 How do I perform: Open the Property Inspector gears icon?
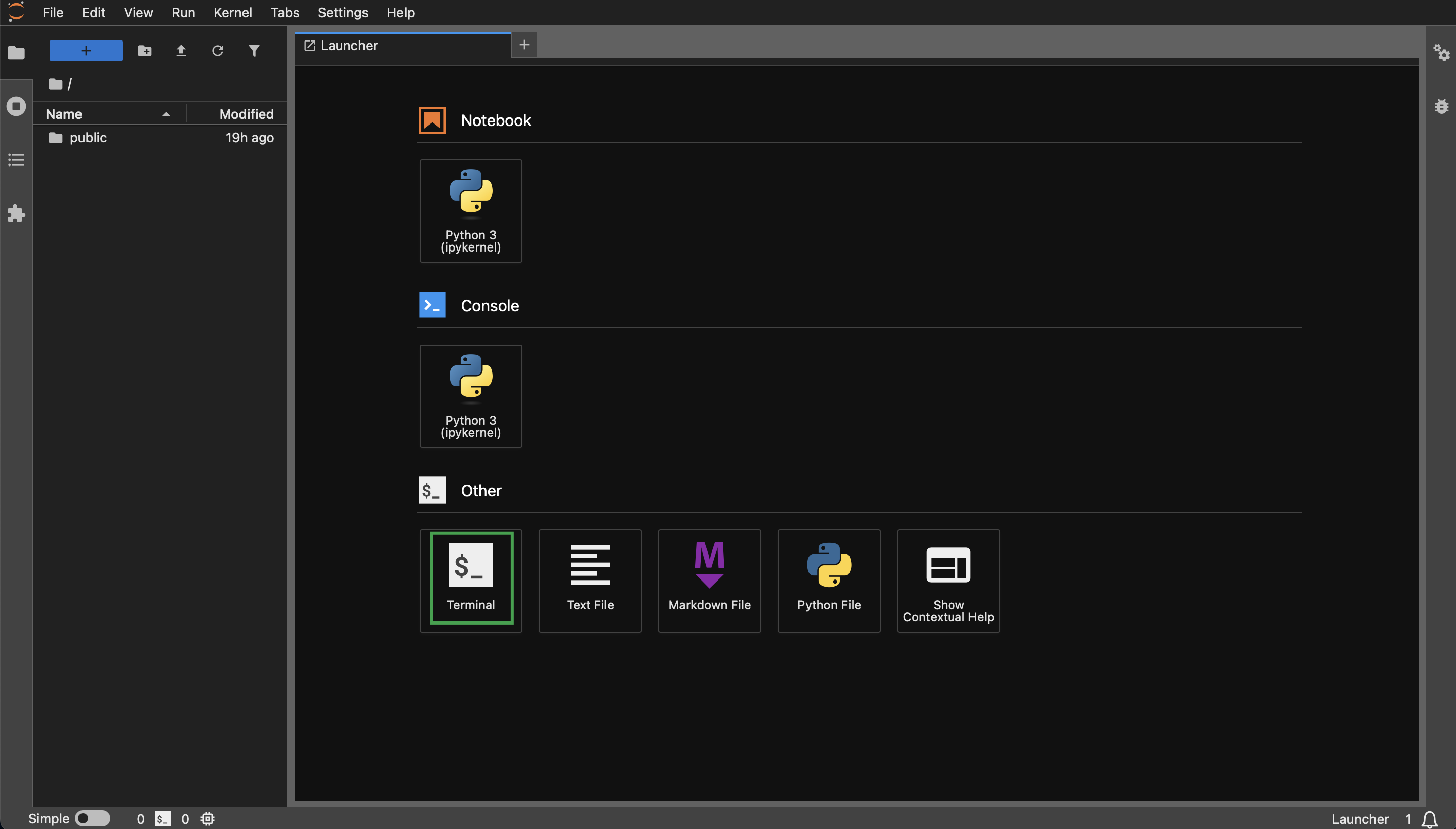(1441, 53)
